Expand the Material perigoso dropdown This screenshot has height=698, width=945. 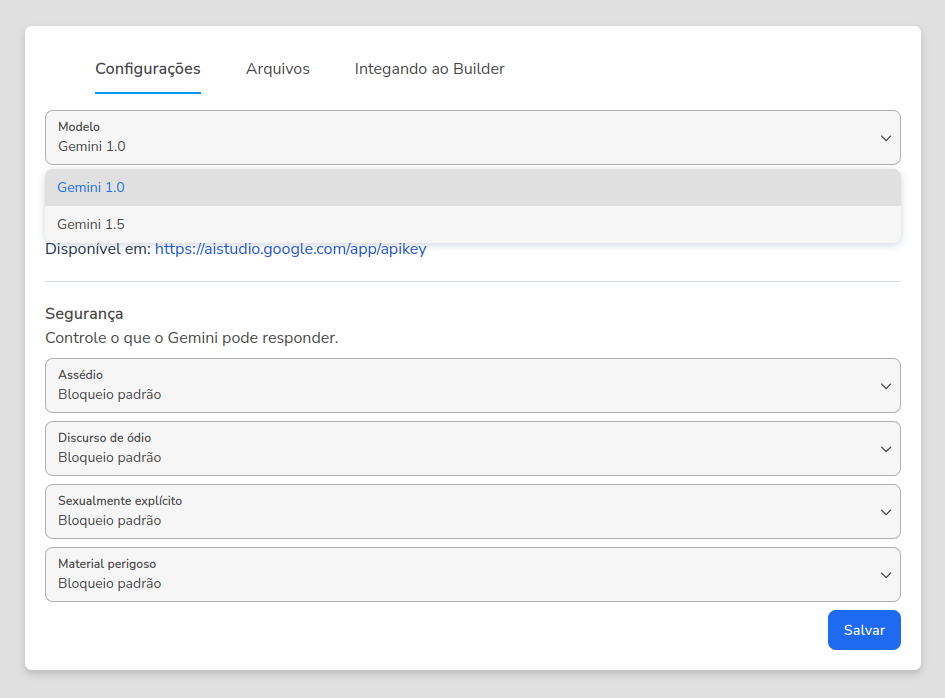pos(472,574)
